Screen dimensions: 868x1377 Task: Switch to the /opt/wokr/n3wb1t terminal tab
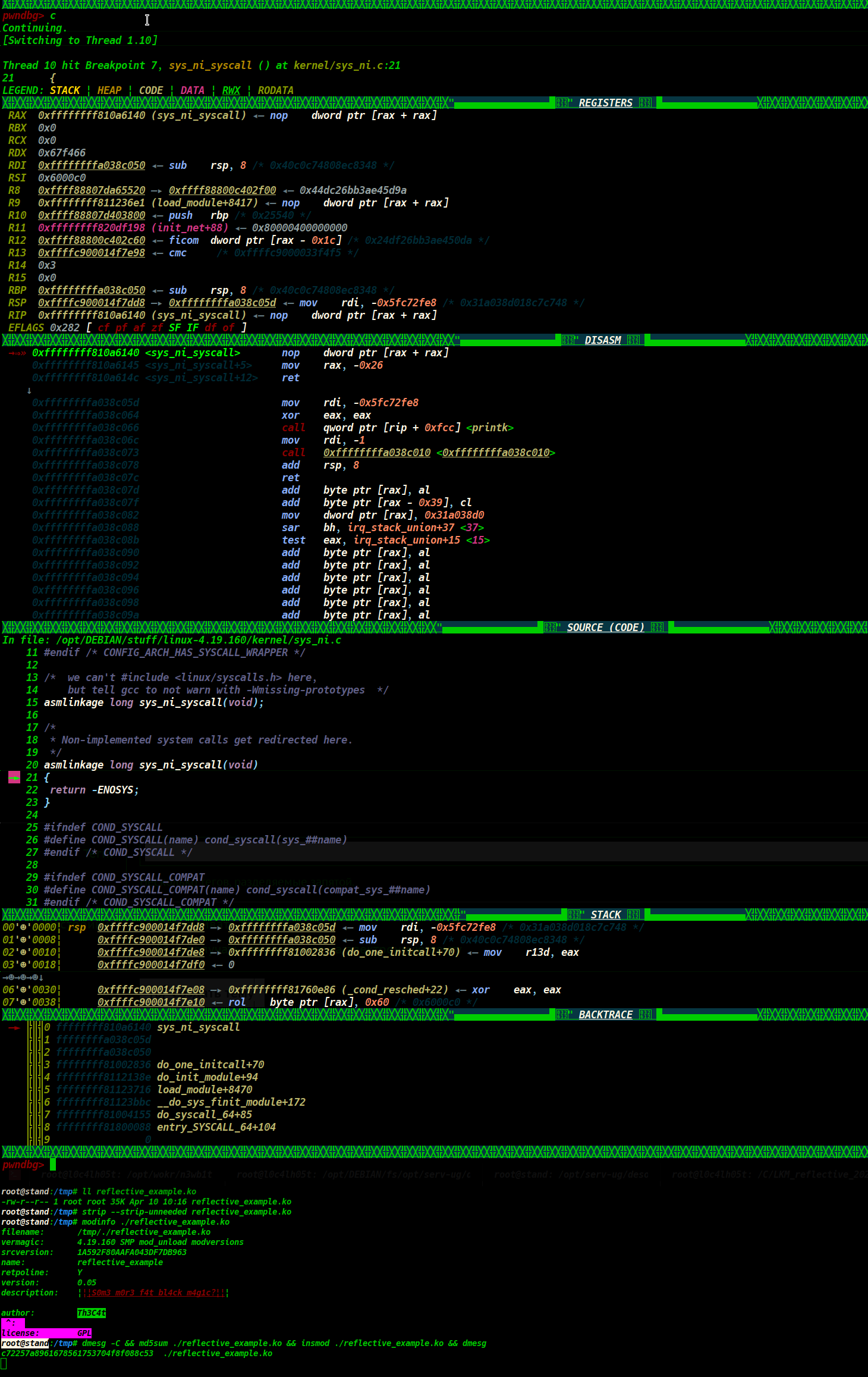click(126, 1174)
